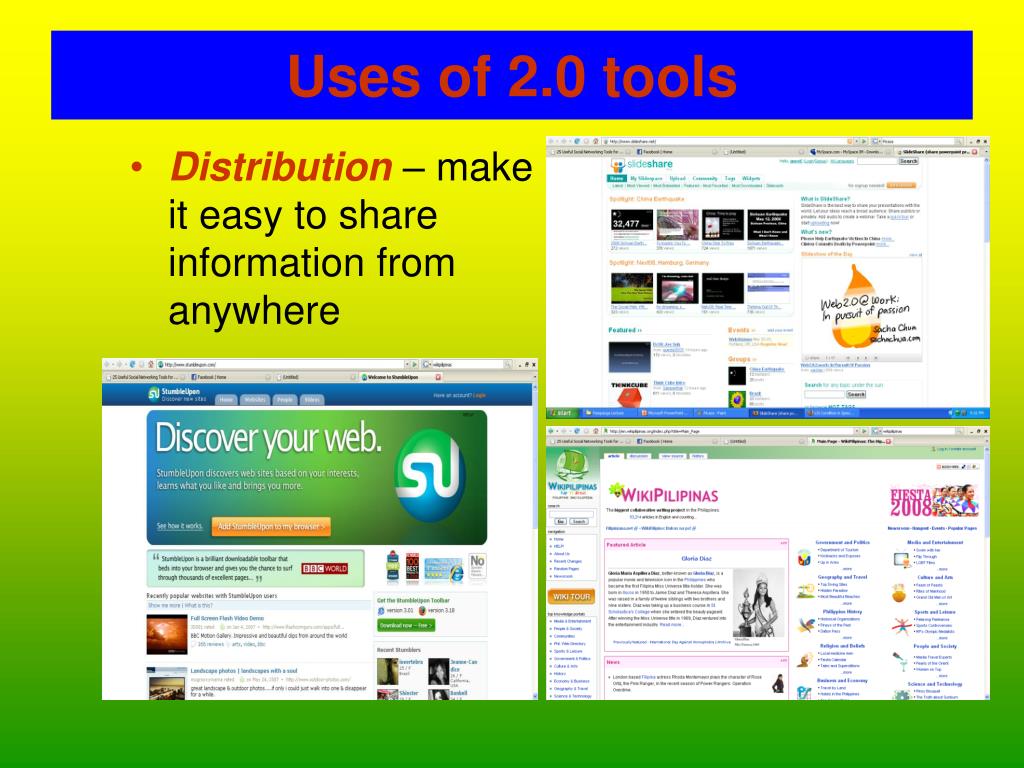Select the article tab on WikiPilipinas

click(x=614, y=456)
